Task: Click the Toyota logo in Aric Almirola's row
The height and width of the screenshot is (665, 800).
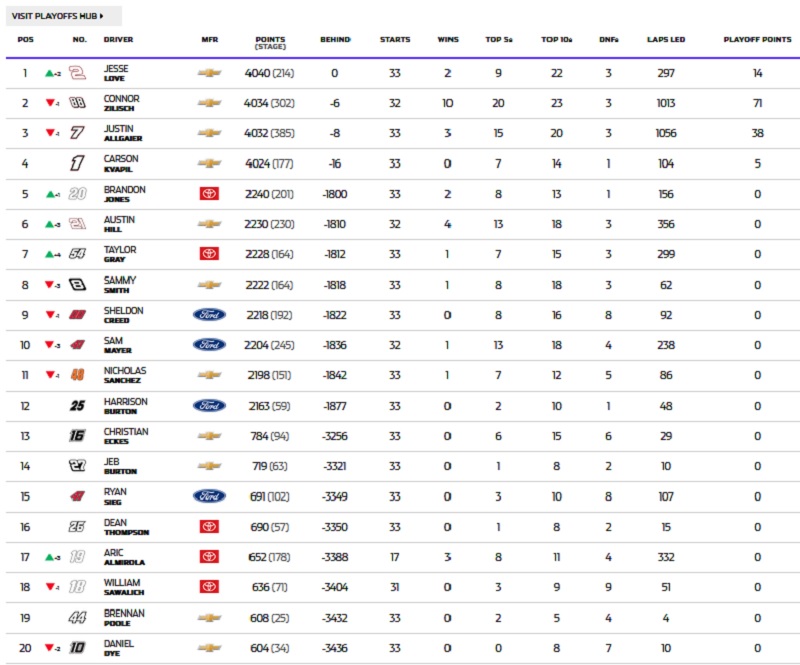Action: coord(209,557)
